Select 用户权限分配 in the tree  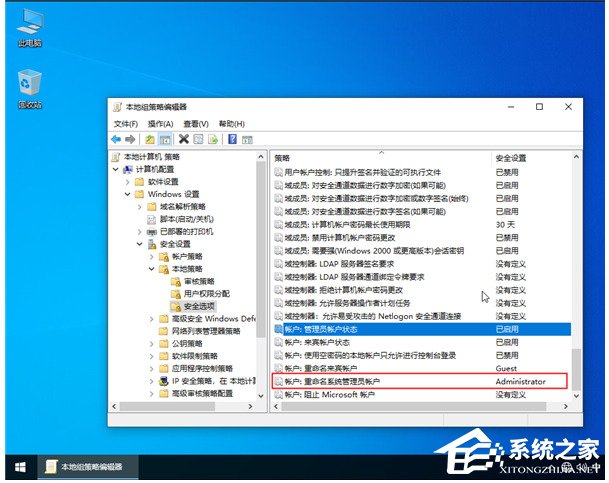tap(206, 294)
